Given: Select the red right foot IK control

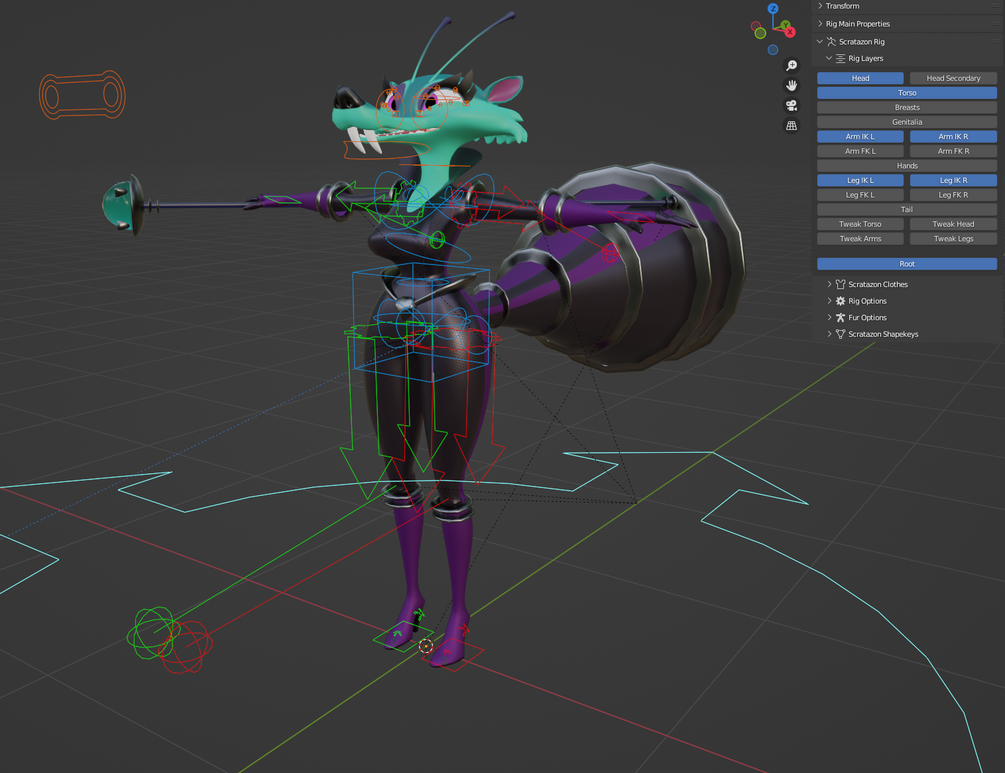Looking at the screenshot, I should point(452,654).
